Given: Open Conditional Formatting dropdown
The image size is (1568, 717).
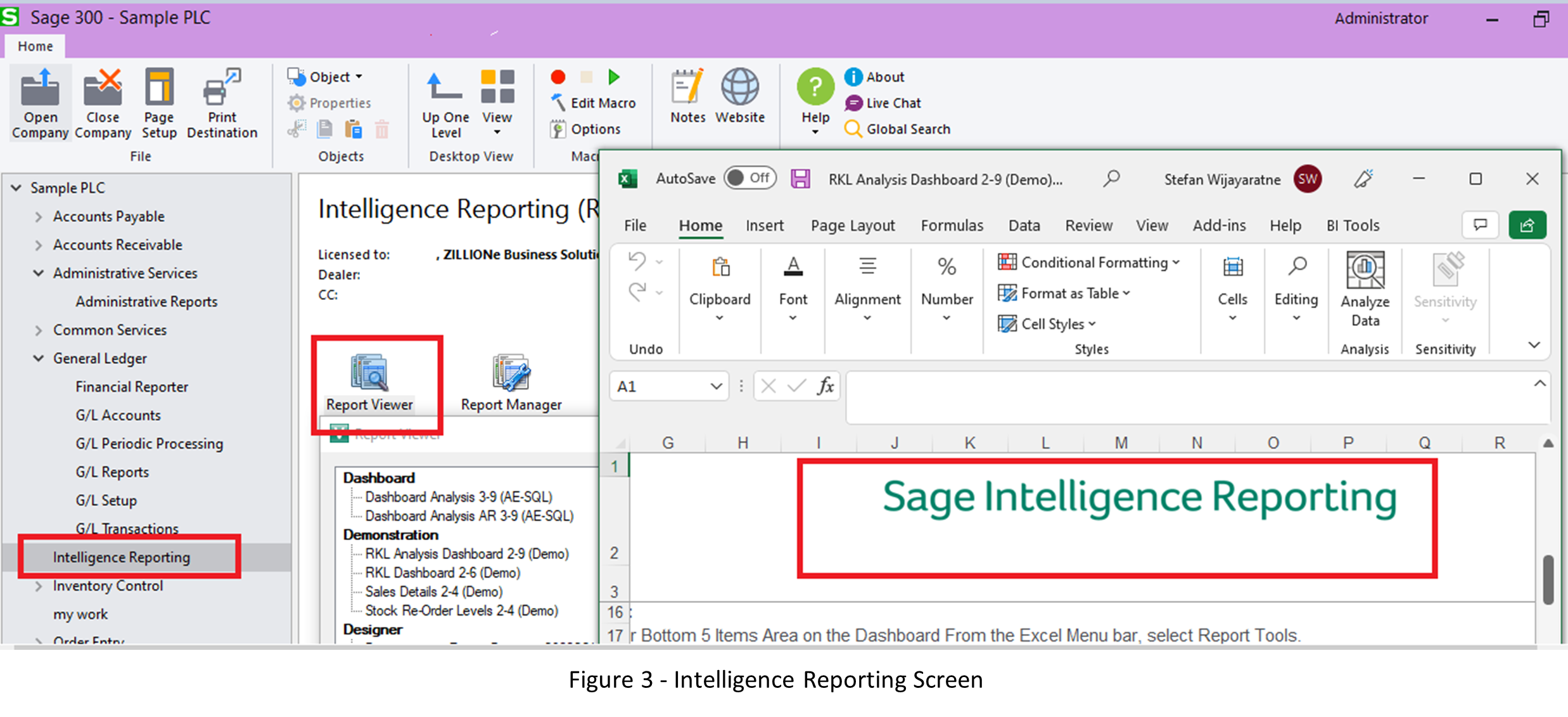Looking at the screenshot, I should click(x=1089, y=262).
